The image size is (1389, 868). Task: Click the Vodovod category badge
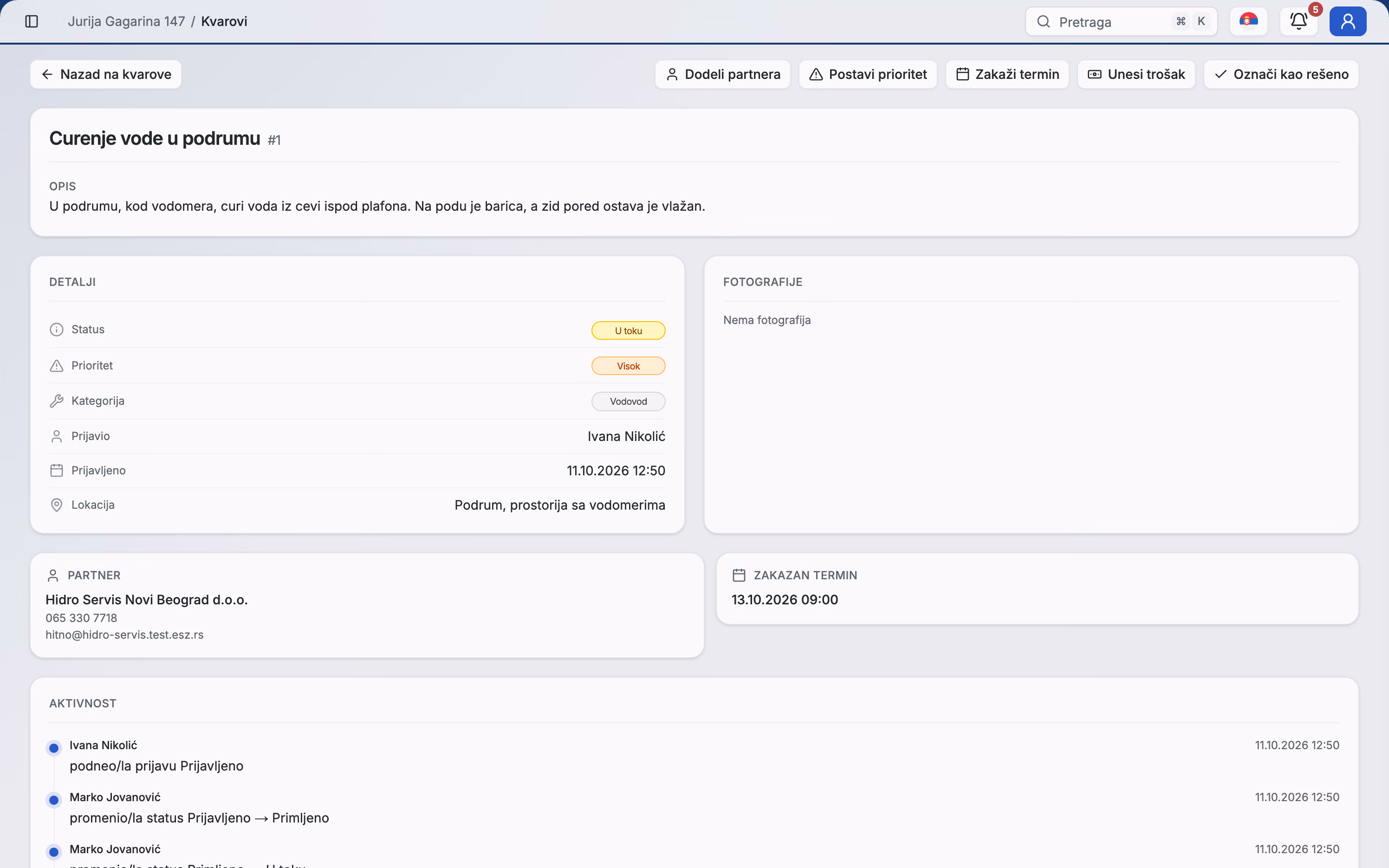628,402
